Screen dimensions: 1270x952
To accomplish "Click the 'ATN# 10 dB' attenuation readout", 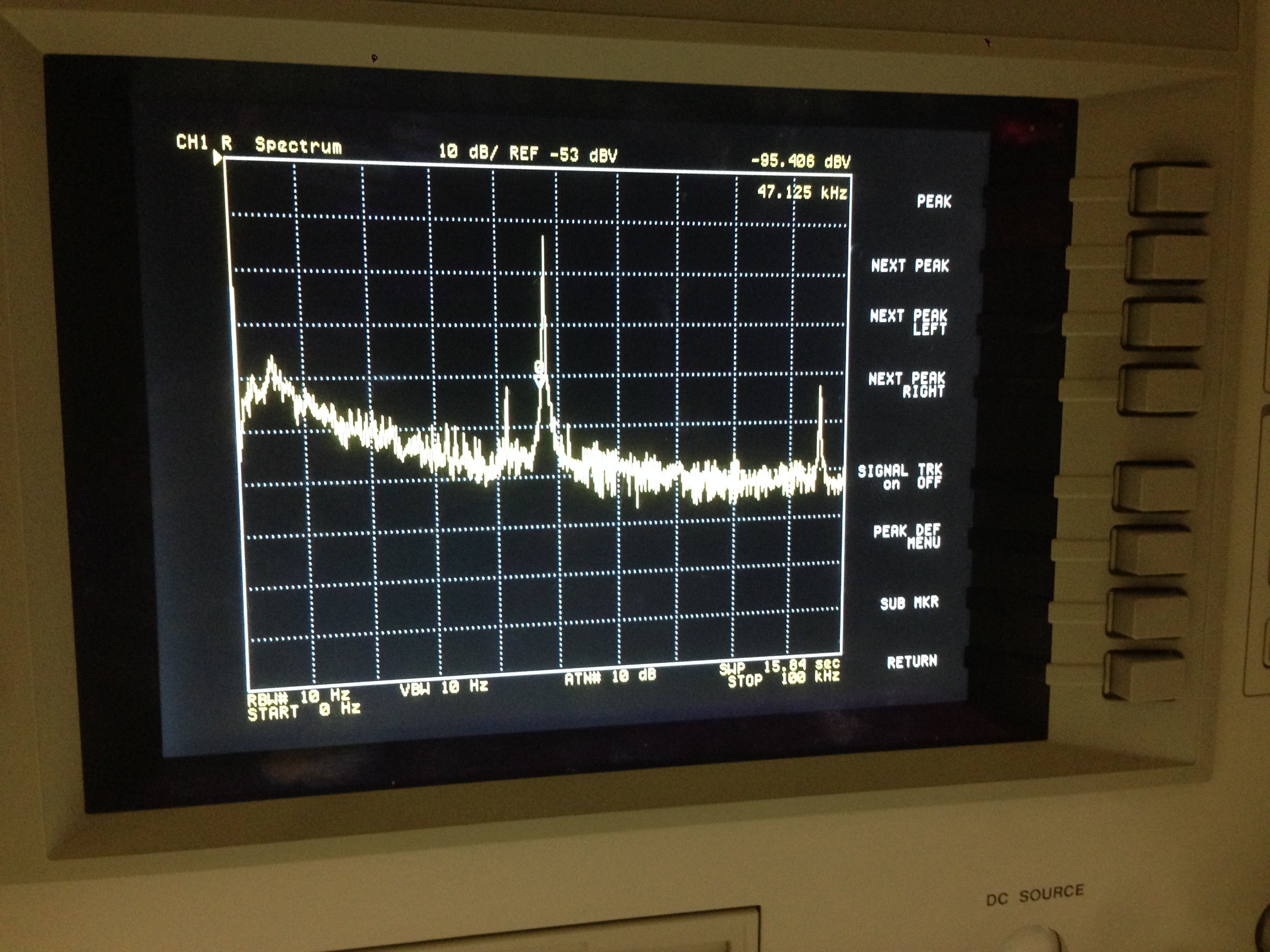I will (610, 678).
